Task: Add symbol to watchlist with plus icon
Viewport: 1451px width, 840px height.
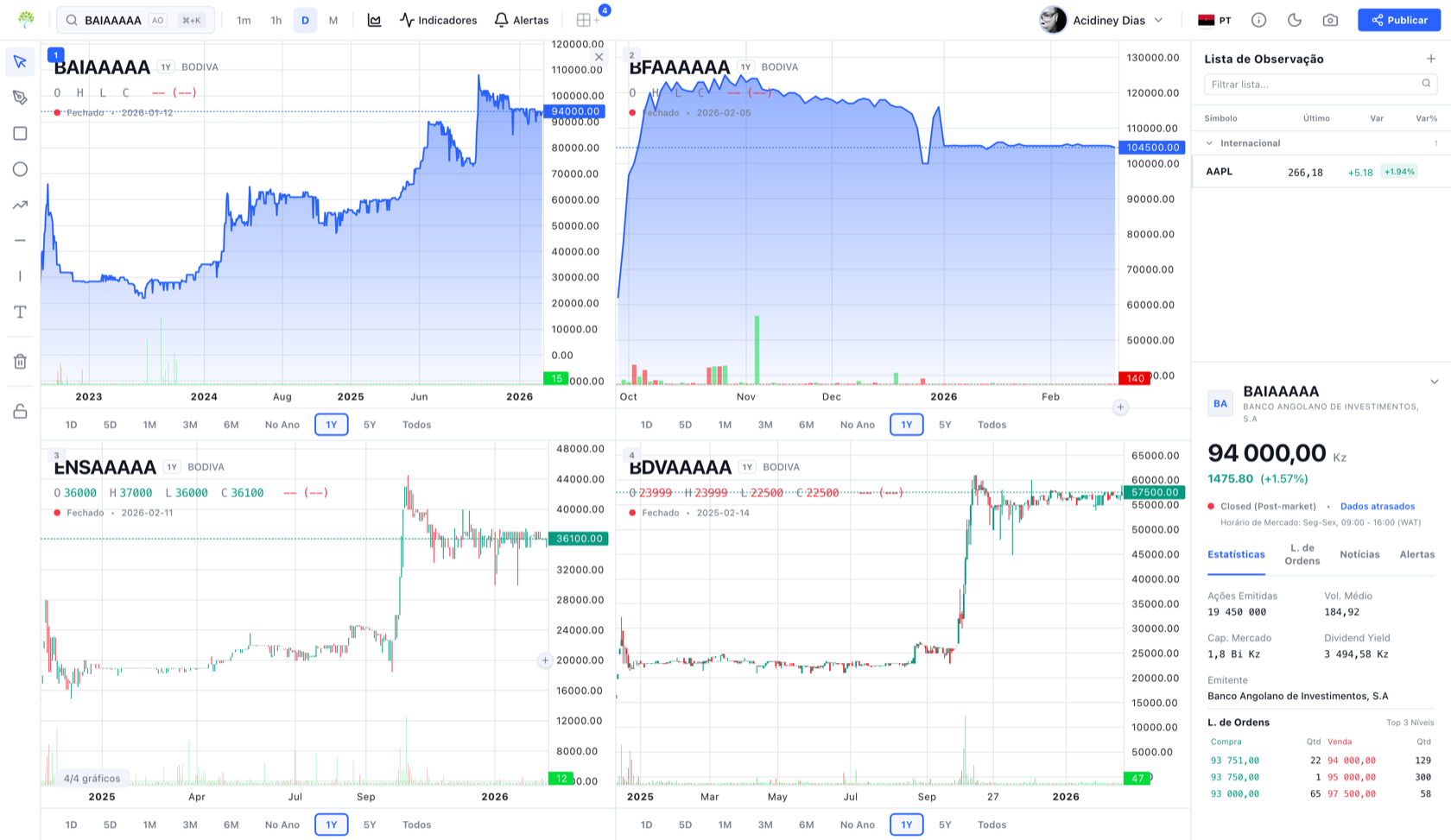Action: (x=1430, y=59)
